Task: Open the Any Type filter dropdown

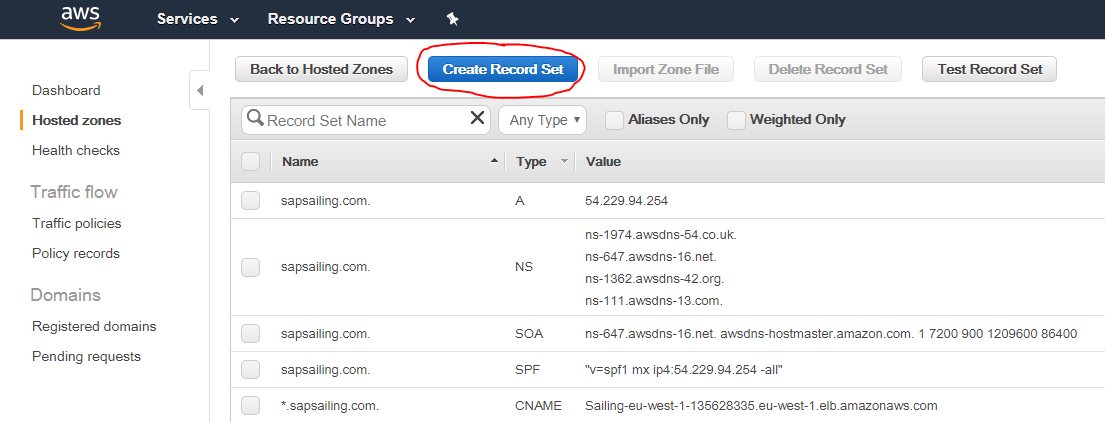Action: pyautogui.click(x=542, y=120)
